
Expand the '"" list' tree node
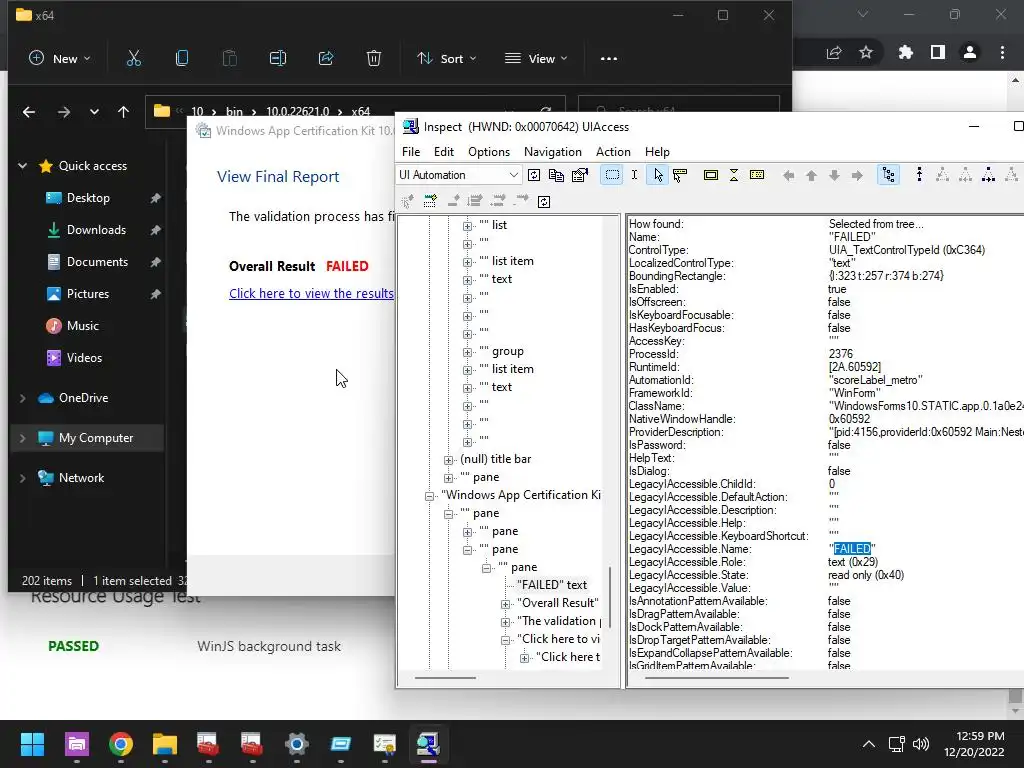click(x=468, y=226)
